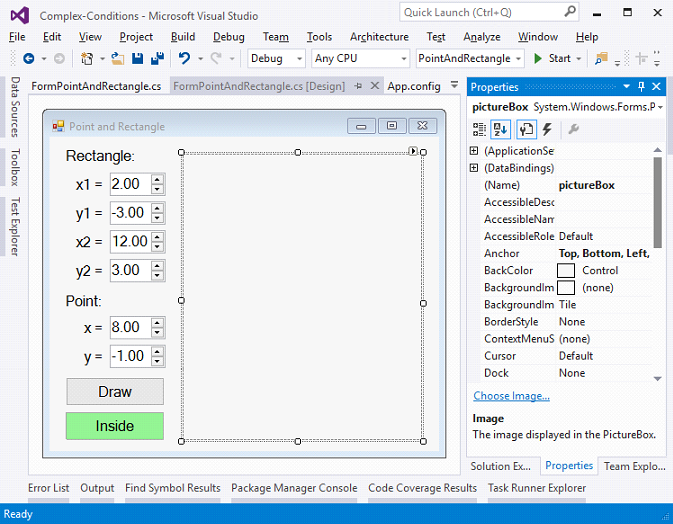
Task: Click the New Project toolbar icon
Action: pyautogui.click(x=87, y=58)
